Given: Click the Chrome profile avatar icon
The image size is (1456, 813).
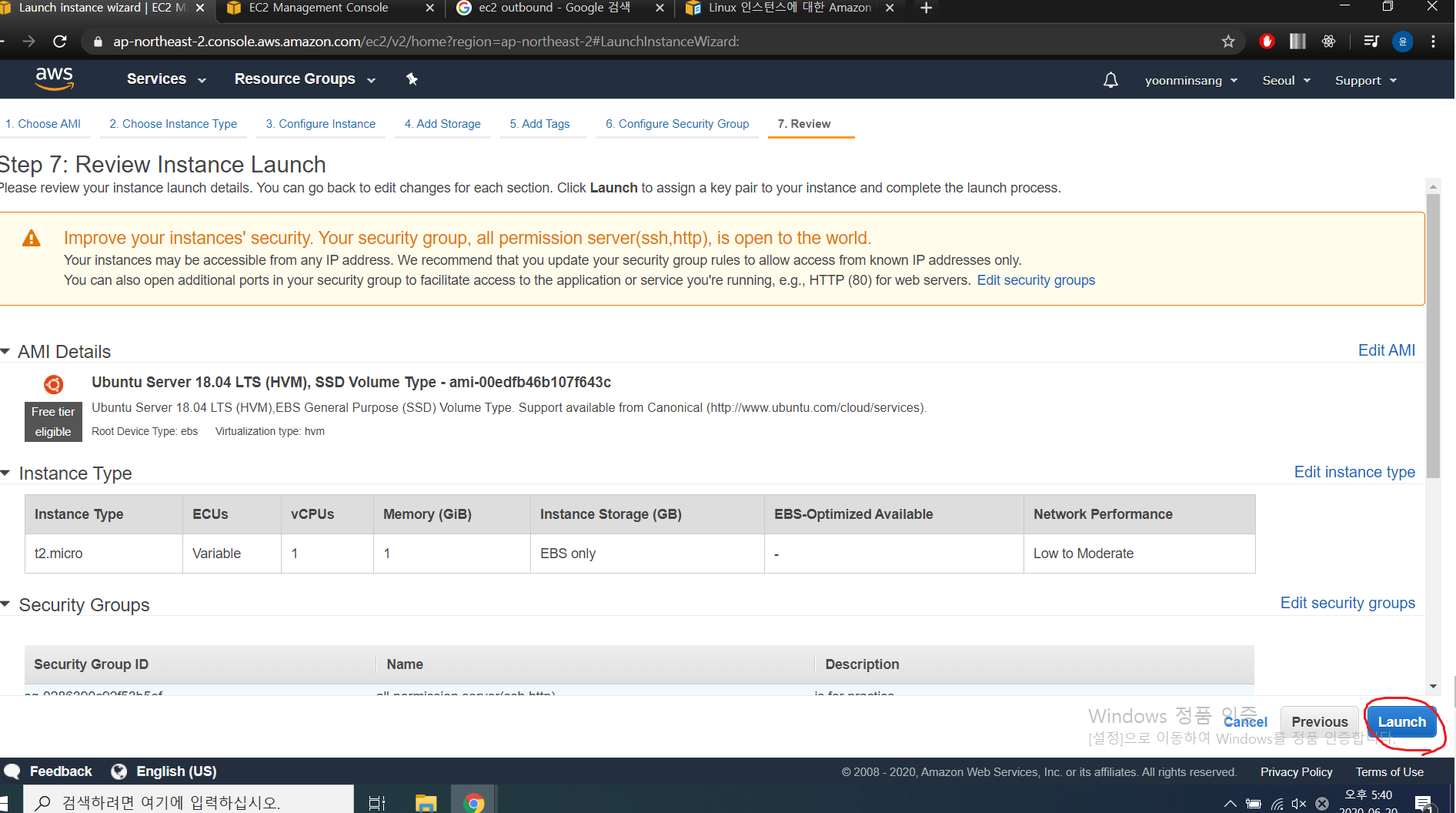Looking at the screenshot, I should [x=1403, y=42].
